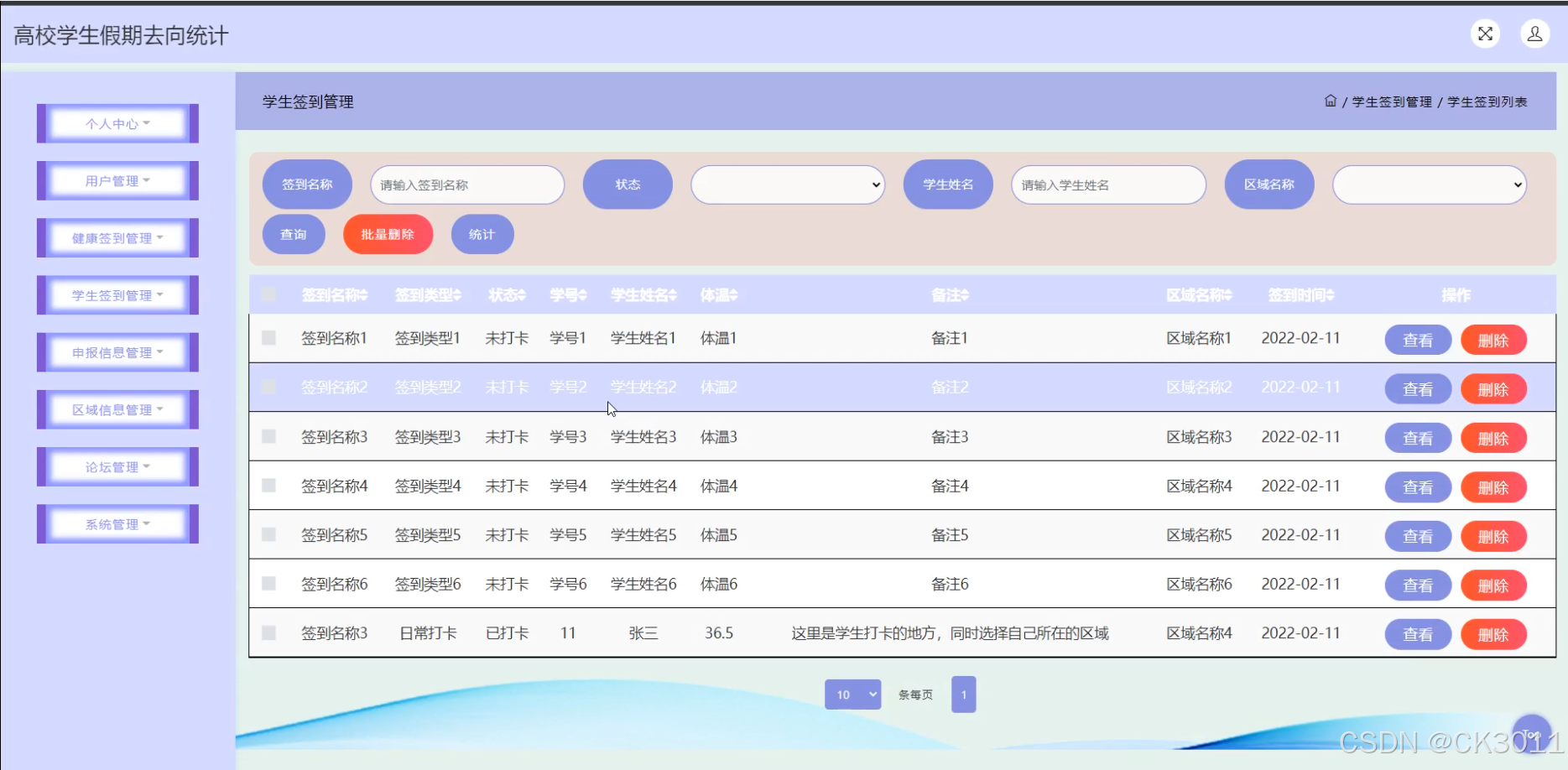The image size is (1568, 770).
Task: Open the page size dropdown showing 10
Action: (852, 695)
